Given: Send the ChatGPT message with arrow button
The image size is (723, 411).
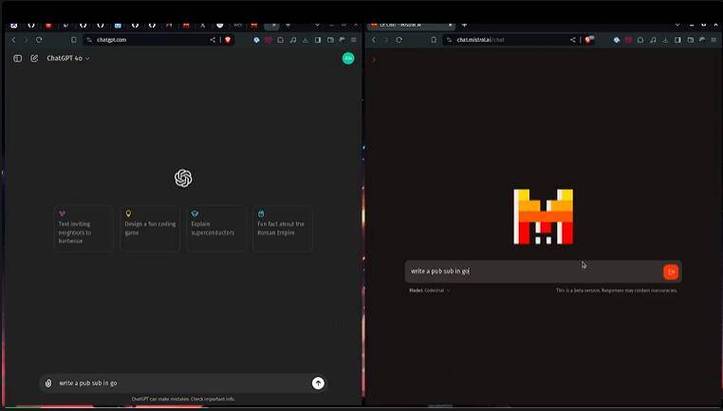Looking at the screenshot, I should (318, 383).
